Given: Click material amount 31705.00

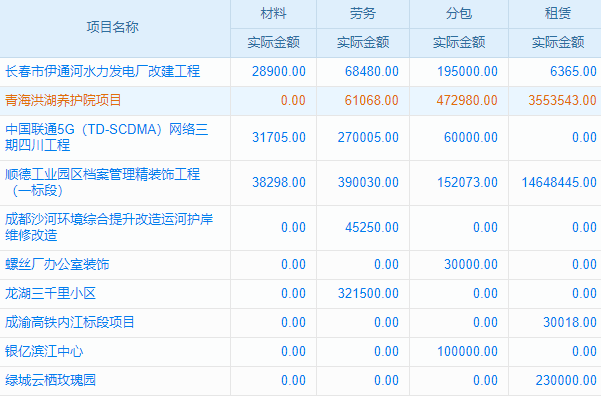Looking at the screenshot, I should tap(279, 137).
